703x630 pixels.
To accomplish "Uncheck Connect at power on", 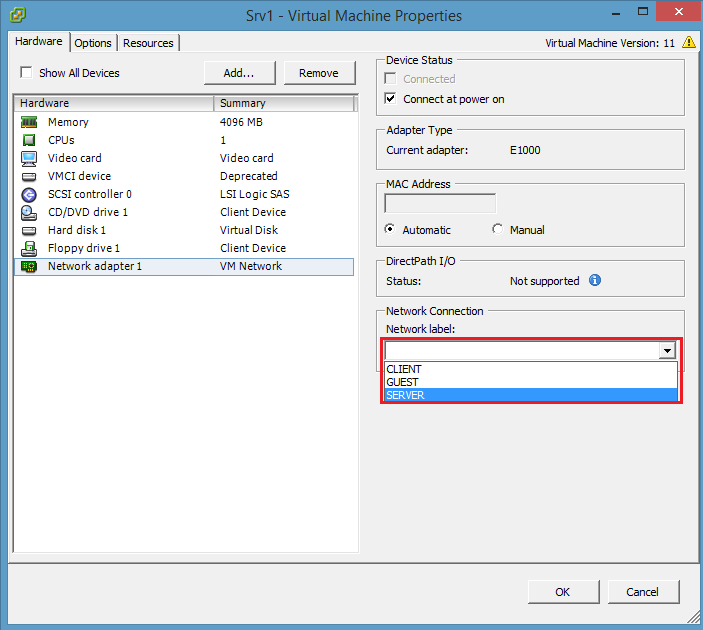I will click(x=391, y=98).
